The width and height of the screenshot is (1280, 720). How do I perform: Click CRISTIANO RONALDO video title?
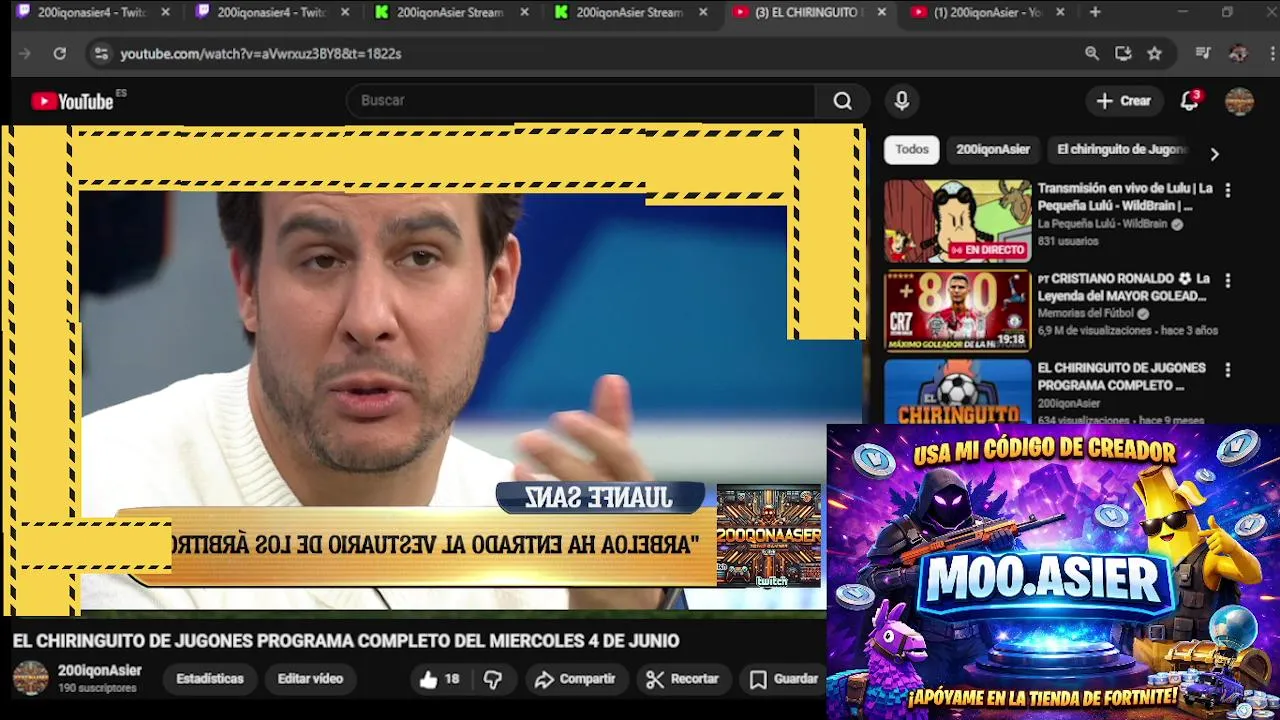point(1124,287)
